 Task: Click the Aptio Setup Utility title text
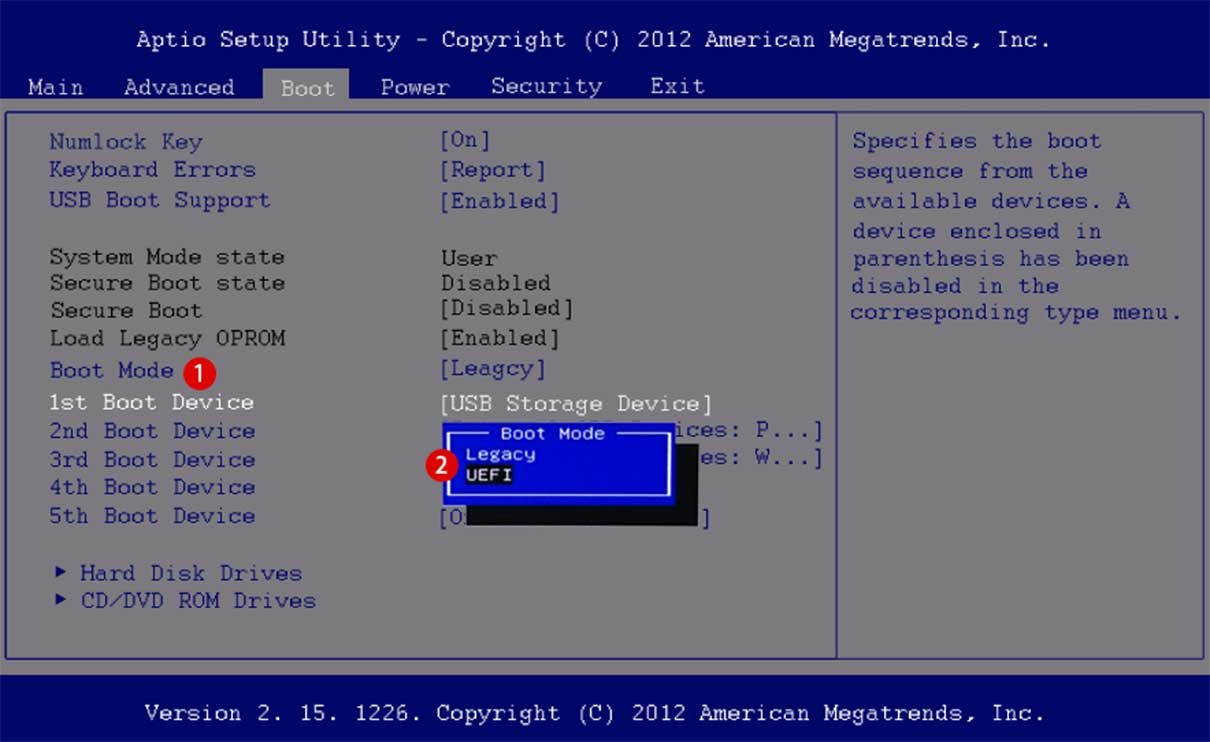[x=593, y=40]
